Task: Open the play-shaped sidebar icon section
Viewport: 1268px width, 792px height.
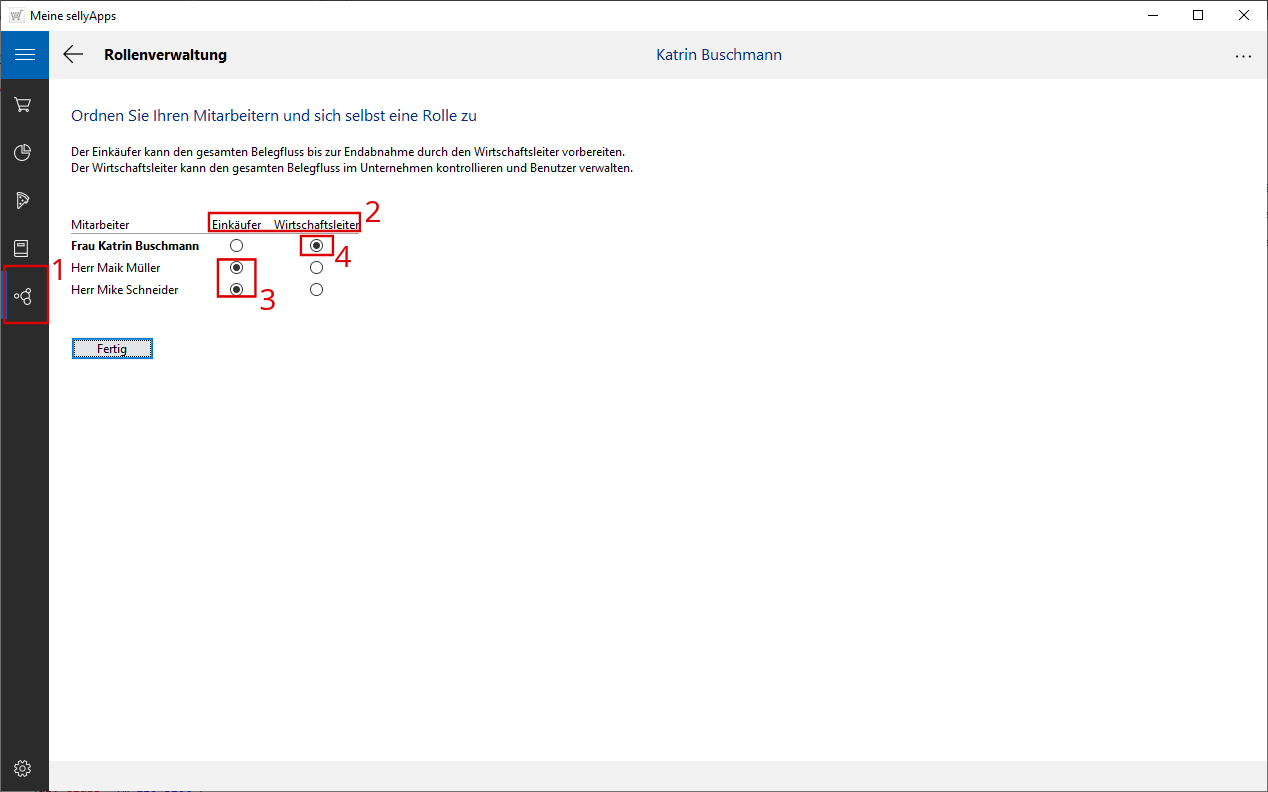Action: 23,200
